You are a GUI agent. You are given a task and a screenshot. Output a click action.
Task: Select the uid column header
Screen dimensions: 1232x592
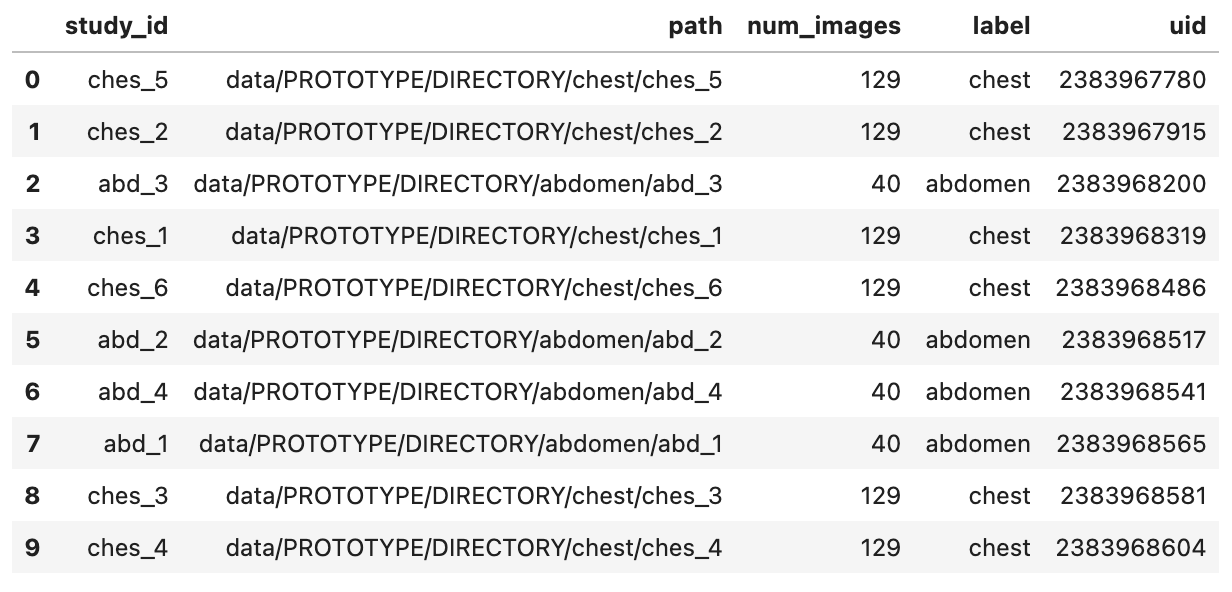[1187, 27]
